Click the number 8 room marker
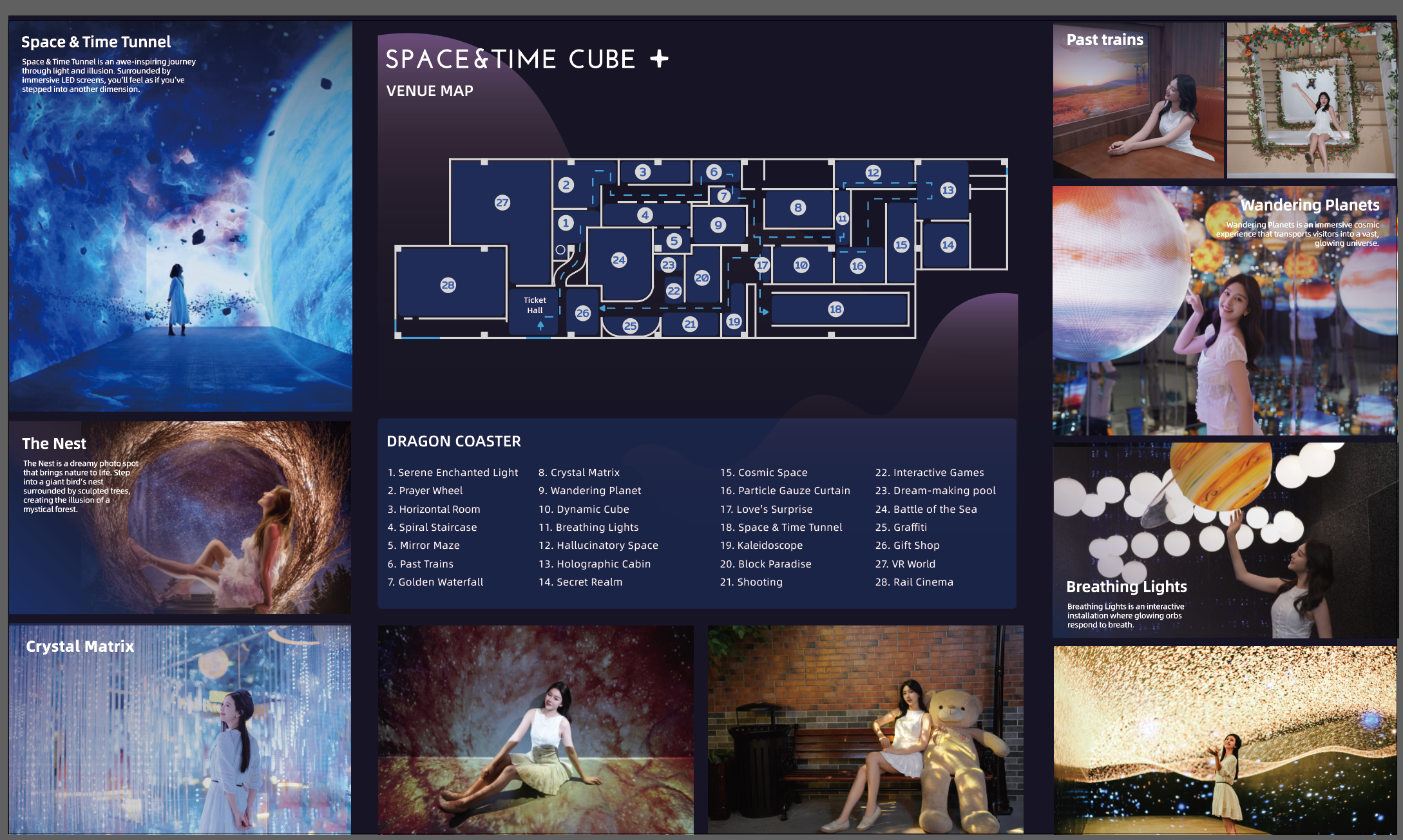Viewport: 1403px width, 840px height. (798, 207)
